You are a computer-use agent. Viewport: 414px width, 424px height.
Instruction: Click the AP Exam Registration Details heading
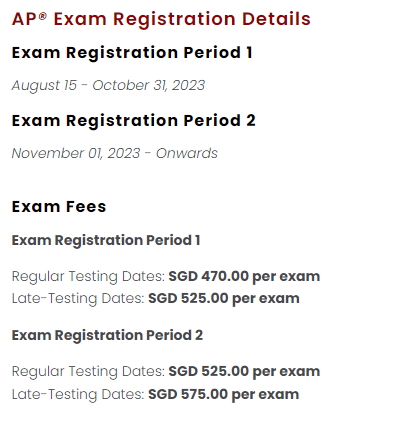[x=161, y=19]
